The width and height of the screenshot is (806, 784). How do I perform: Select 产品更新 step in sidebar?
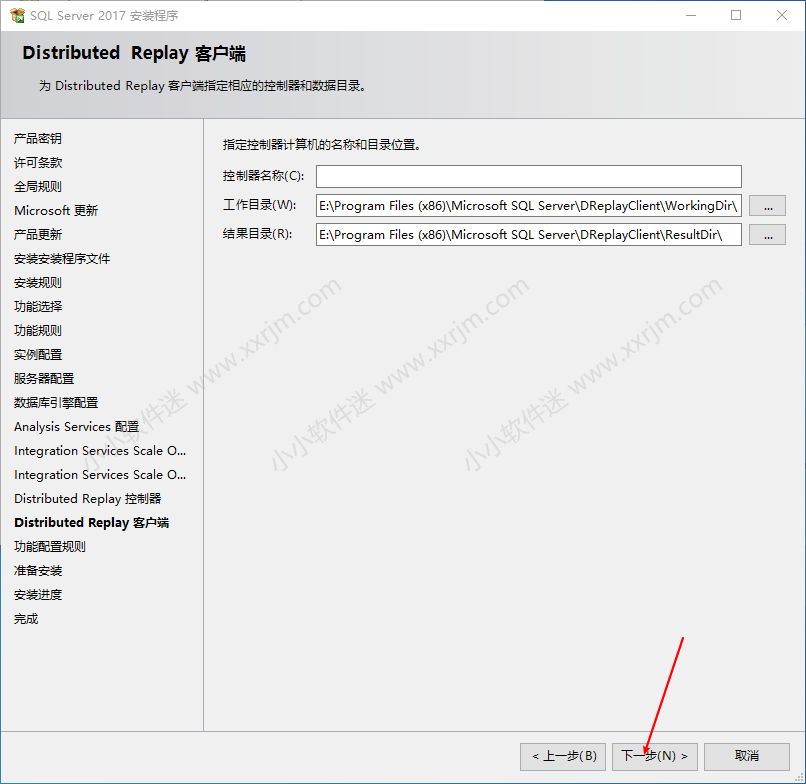38,234
